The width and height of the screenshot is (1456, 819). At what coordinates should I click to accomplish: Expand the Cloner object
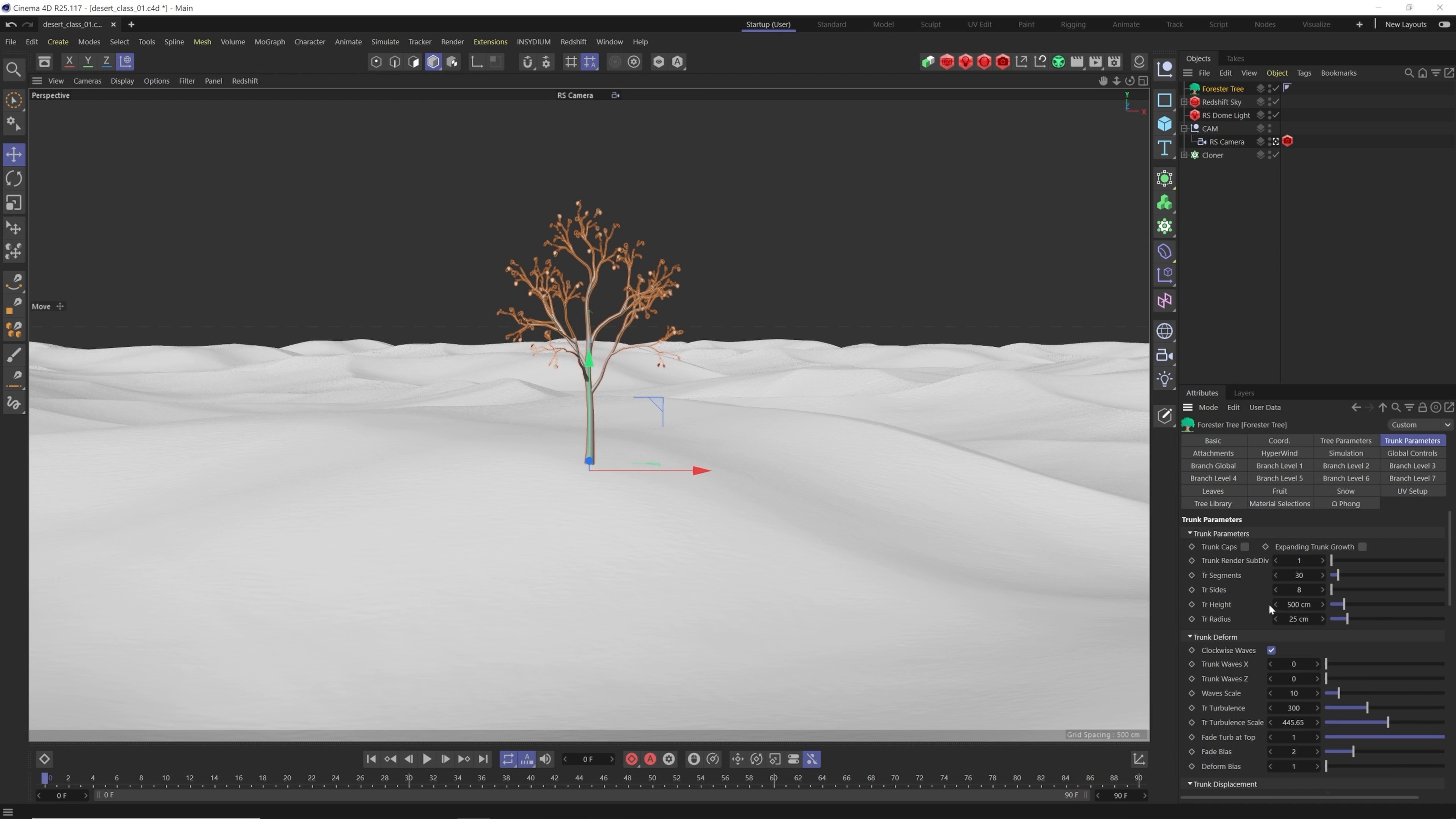[x=1184, y=155]
